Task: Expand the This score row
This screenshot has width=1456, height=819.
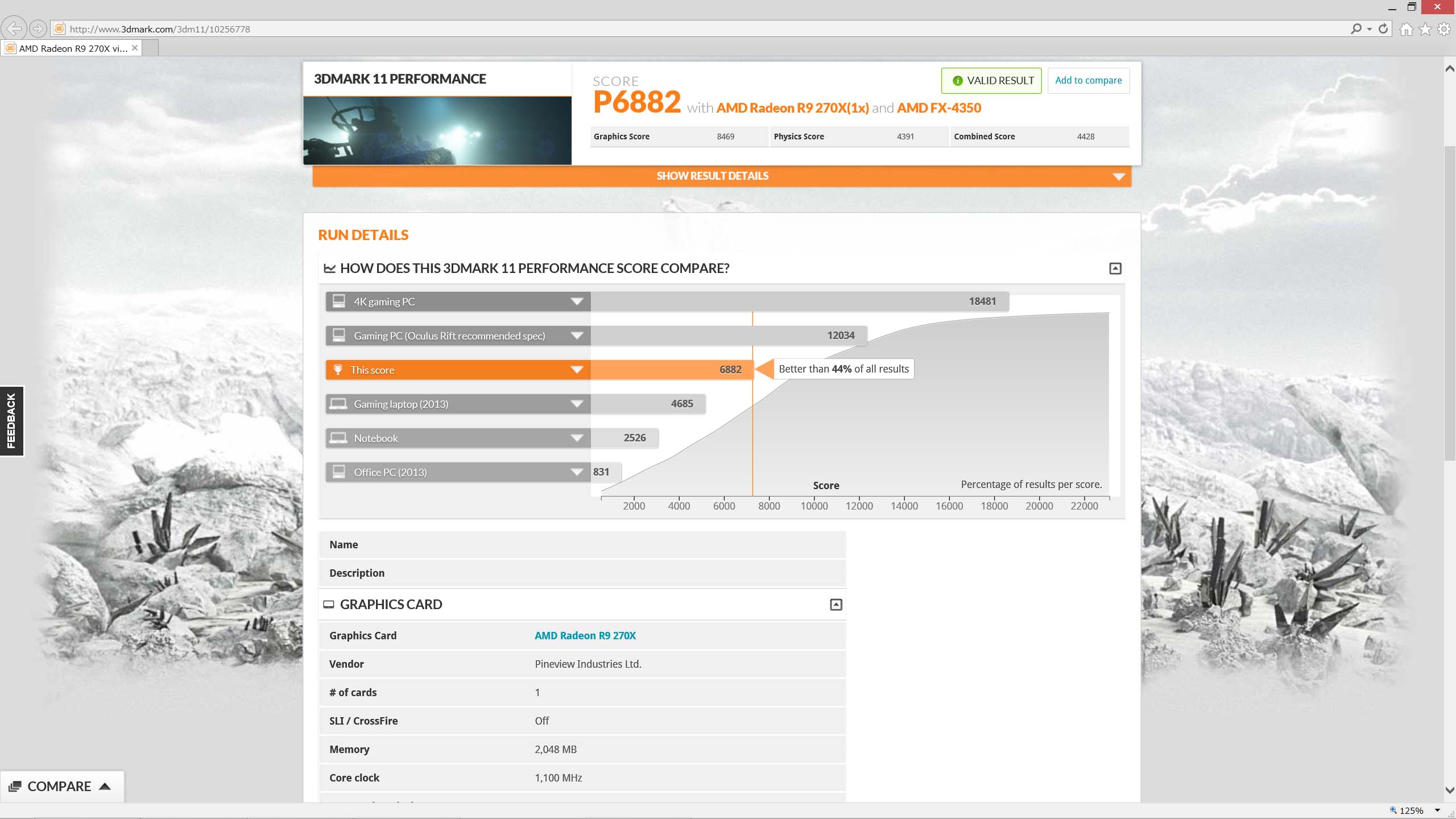Action: pos(577,370)
